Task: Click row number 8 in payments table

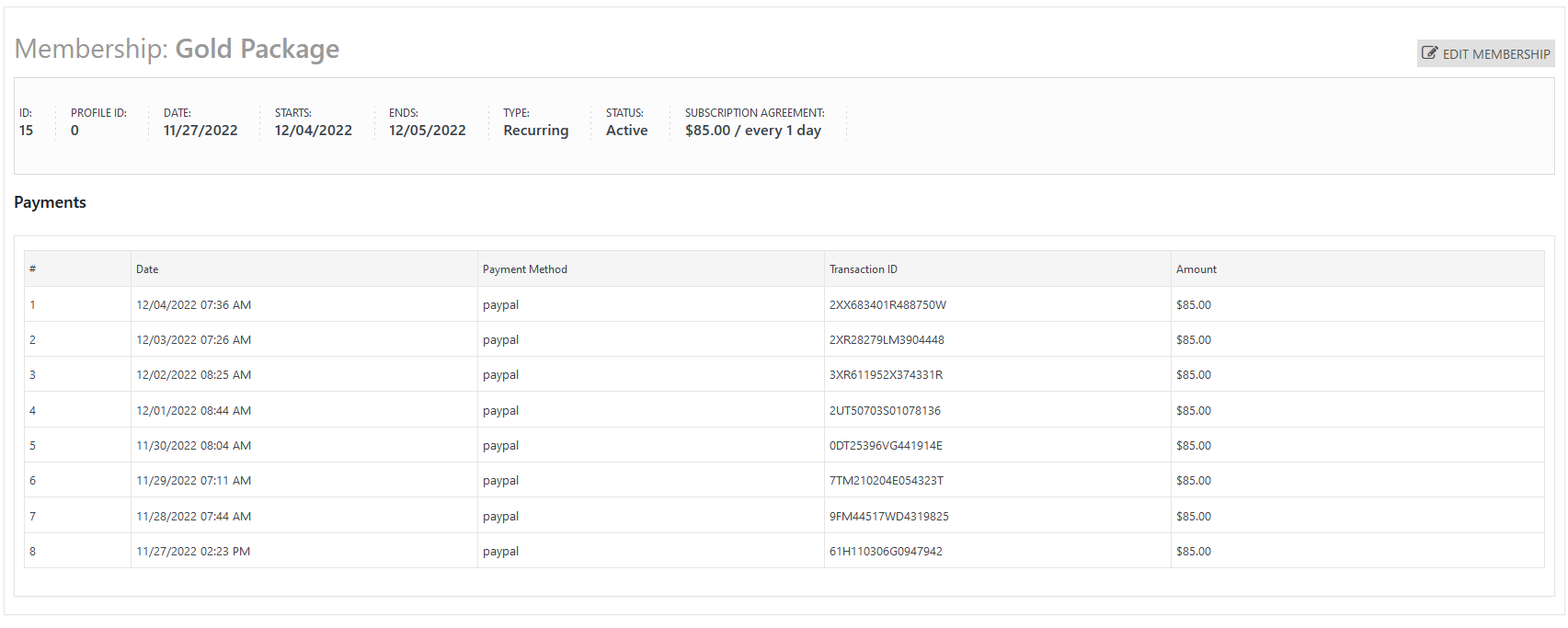Action: pyautogui.click(x=32, y=552)
